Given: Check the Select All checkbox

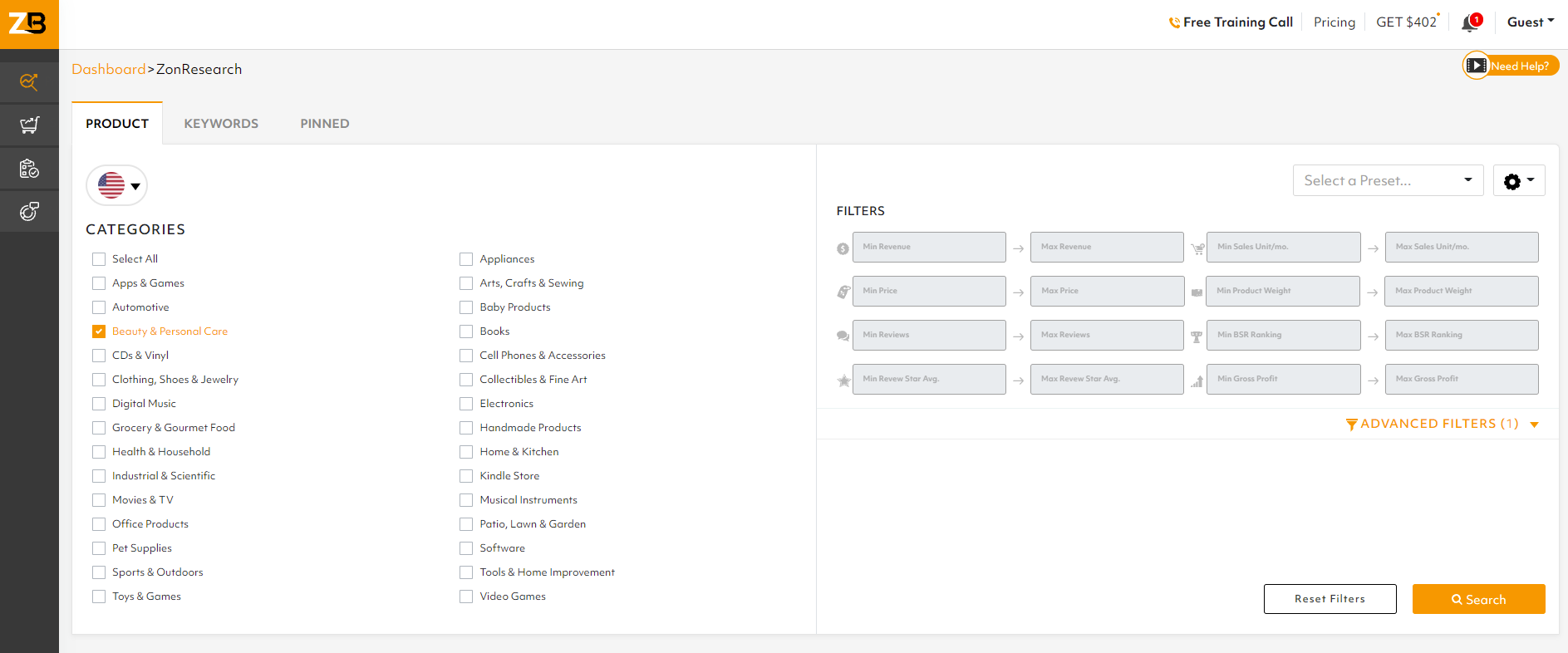Looking at the screenshot, I should coord(99,259).
